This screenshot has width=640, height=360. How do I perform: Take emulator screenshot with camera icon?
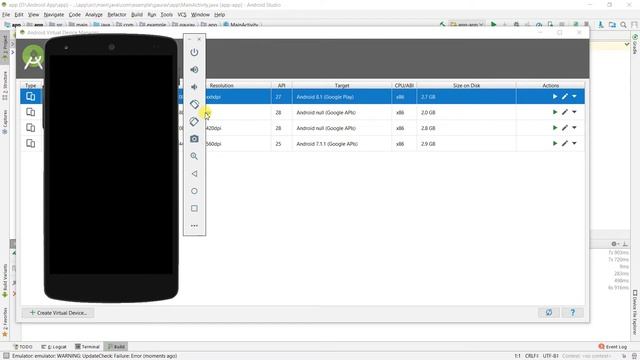[x=194, y=139]
